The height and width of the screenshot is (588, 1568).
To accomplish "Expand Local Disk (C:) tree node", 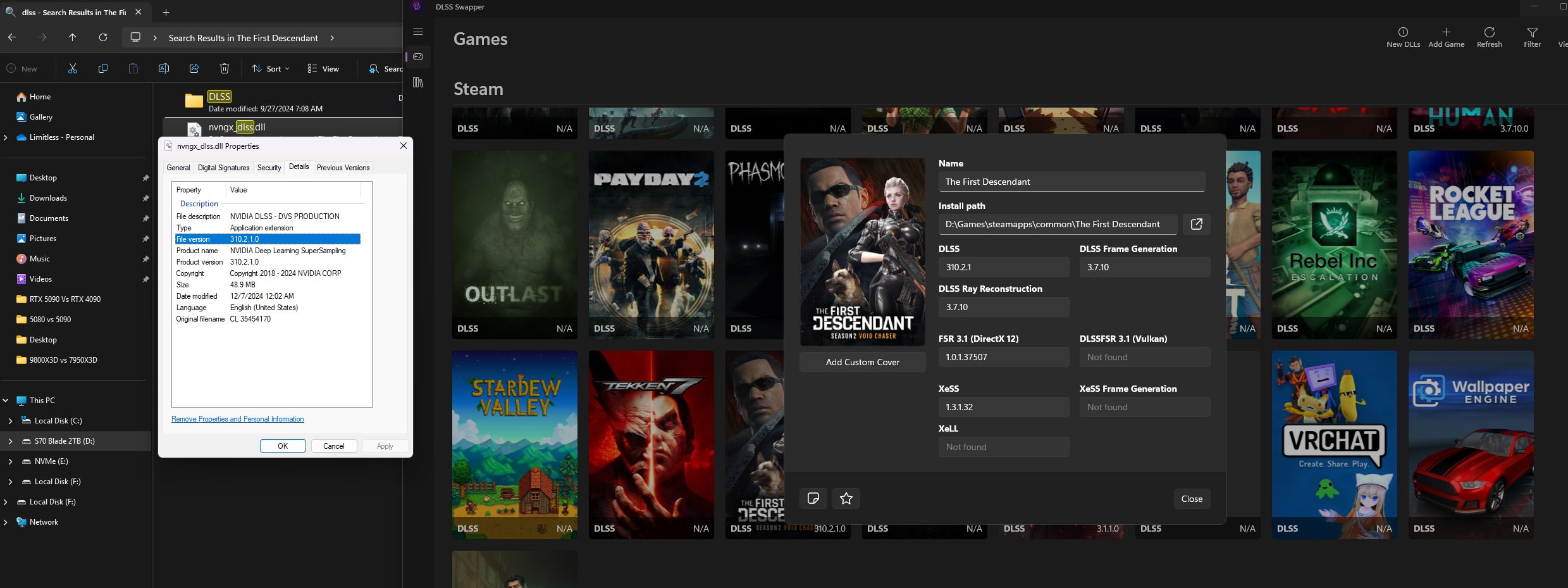I will (x=11, y=421).
